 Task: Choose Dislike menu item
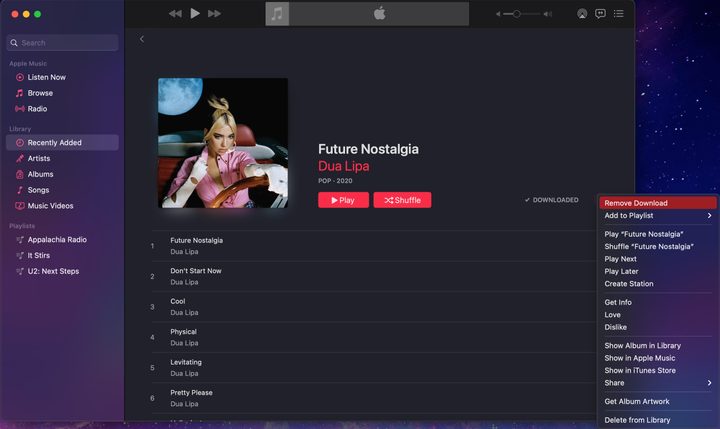point(658,327)
